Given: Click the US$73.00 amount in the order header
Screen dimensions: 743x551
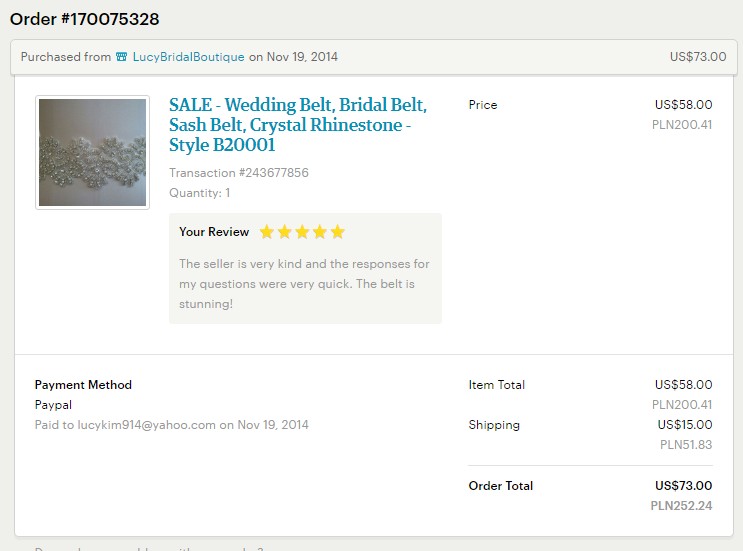Looking at the screenshot, I should [x=698, y=57].
